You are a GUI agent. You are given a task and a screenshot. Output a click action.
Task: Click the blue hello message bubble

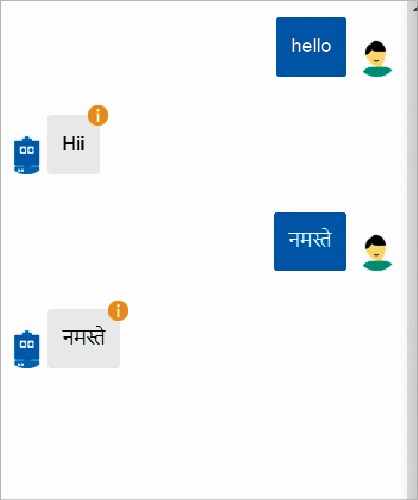311,47
